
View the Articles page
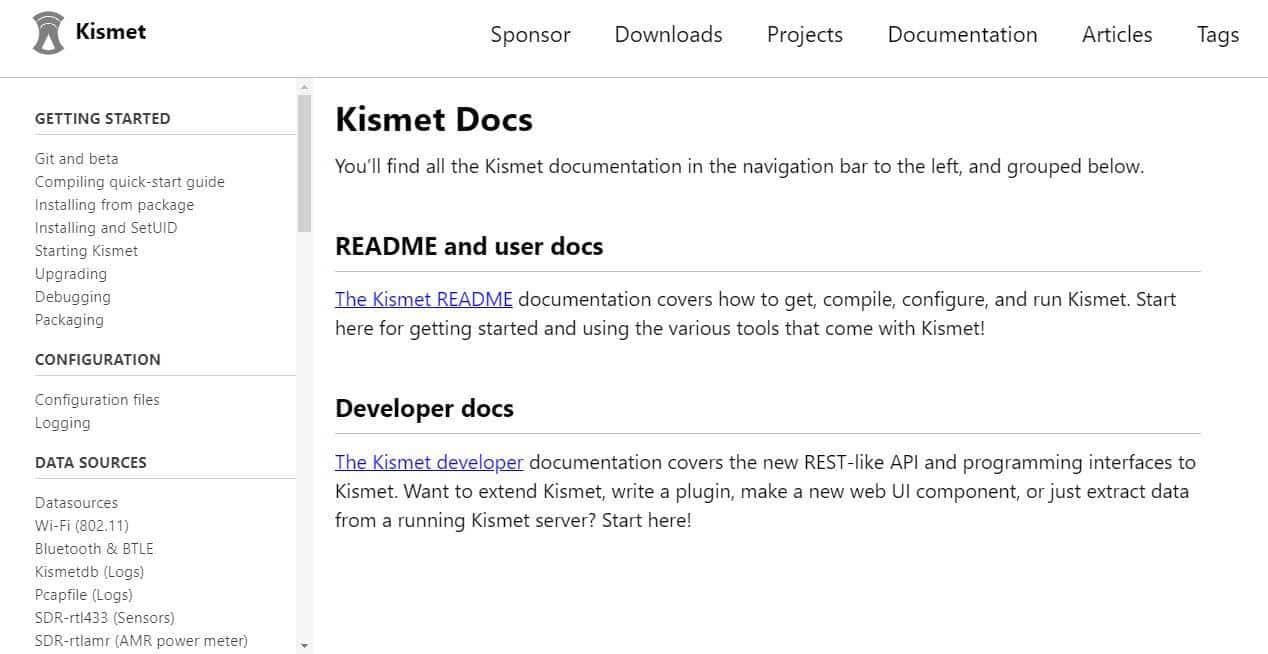(x=1116, y=34)
